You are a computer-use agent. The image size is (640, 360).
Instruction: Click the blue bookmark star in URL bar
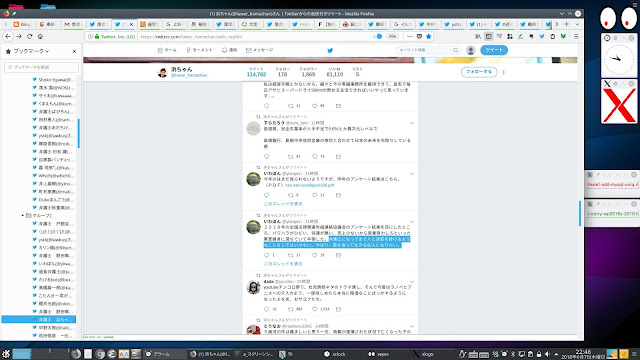tap(428, 36)
